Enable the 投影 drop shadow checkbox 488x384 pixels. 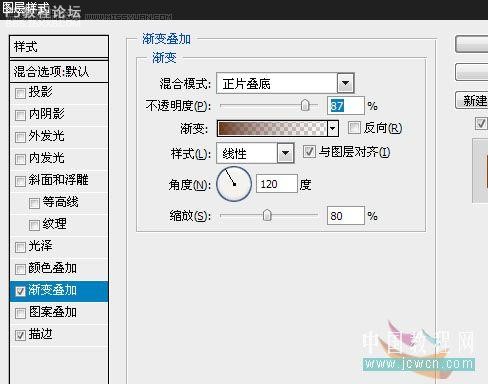point(20,93)
